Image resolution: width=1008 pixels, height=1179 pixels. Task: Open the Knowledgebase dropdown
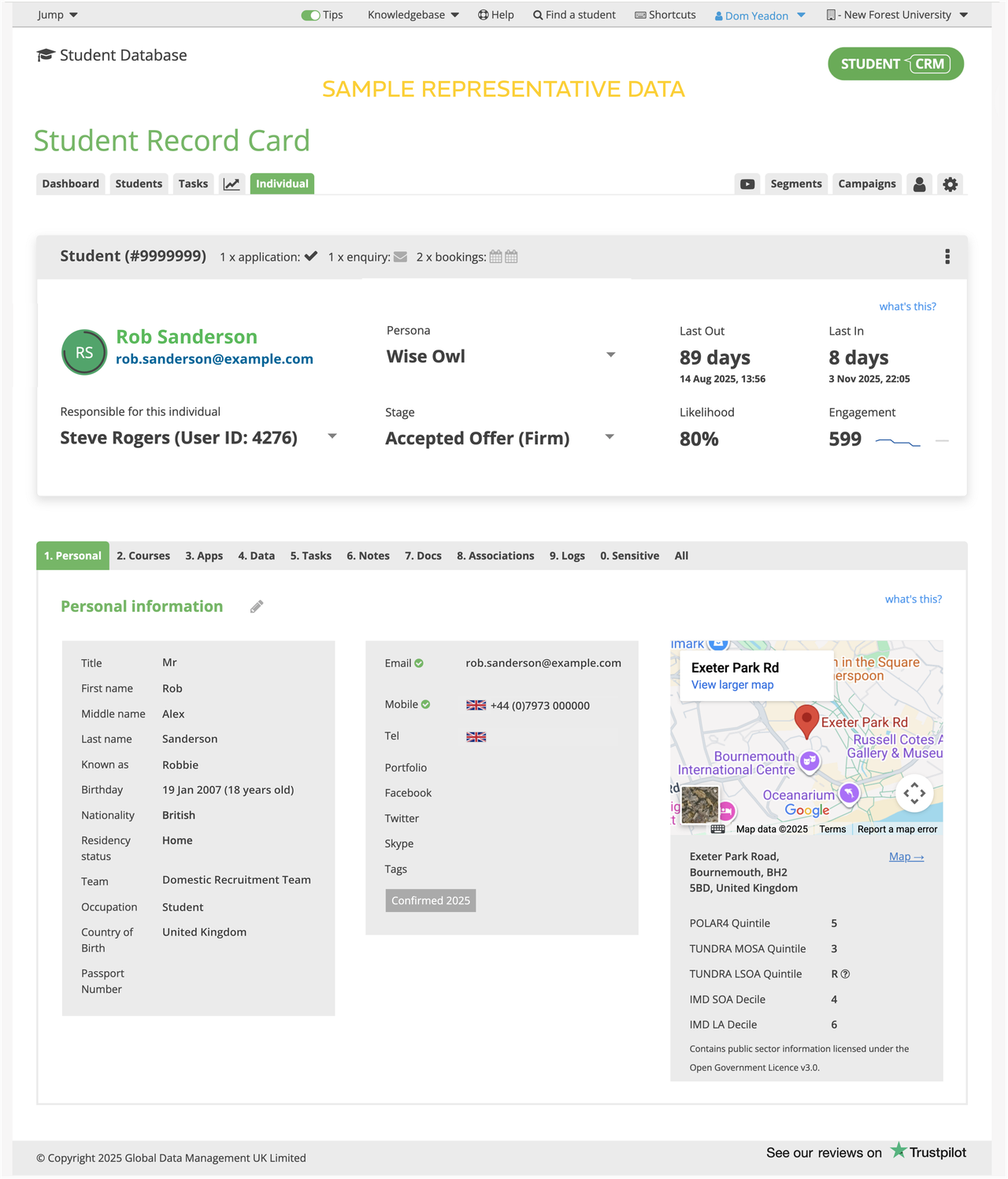(412, 14)
